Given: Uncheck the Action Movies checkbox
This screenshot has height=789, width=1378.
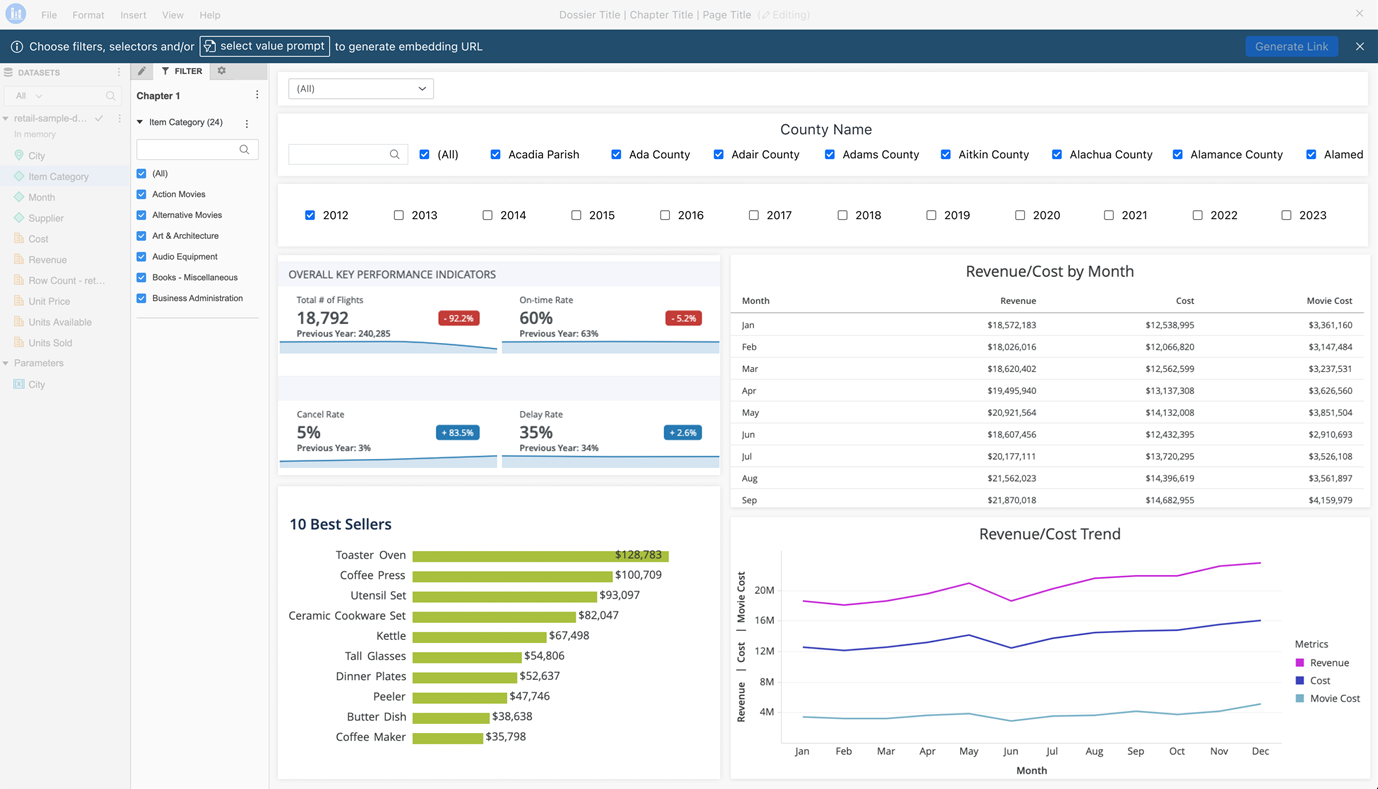Looking at the screenshot, I should pyautogui.click(x=141, y=194).
